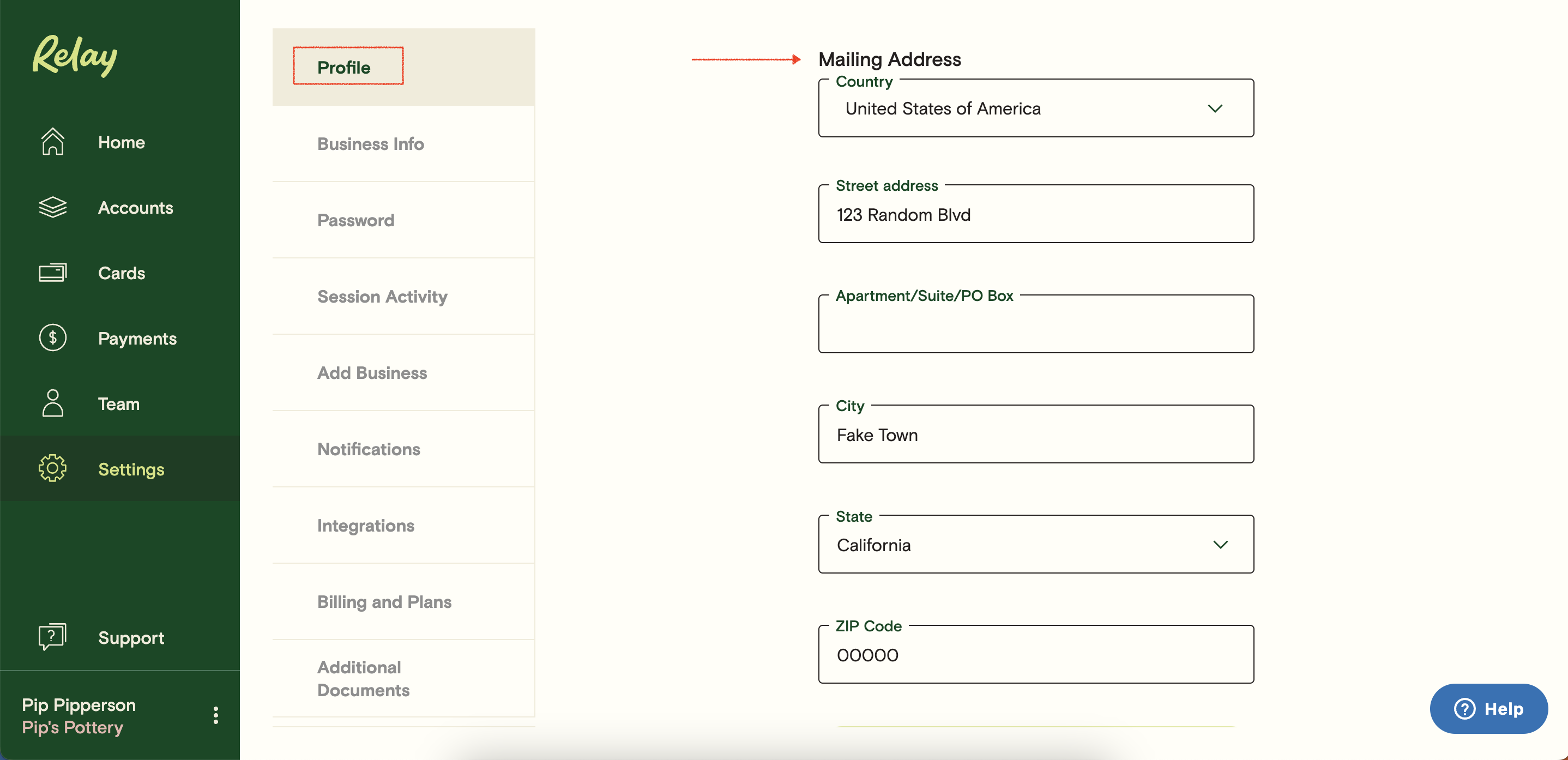Click the Payments dollar icon
This screenshot has height=760, width=1568.
click(52, 337)
